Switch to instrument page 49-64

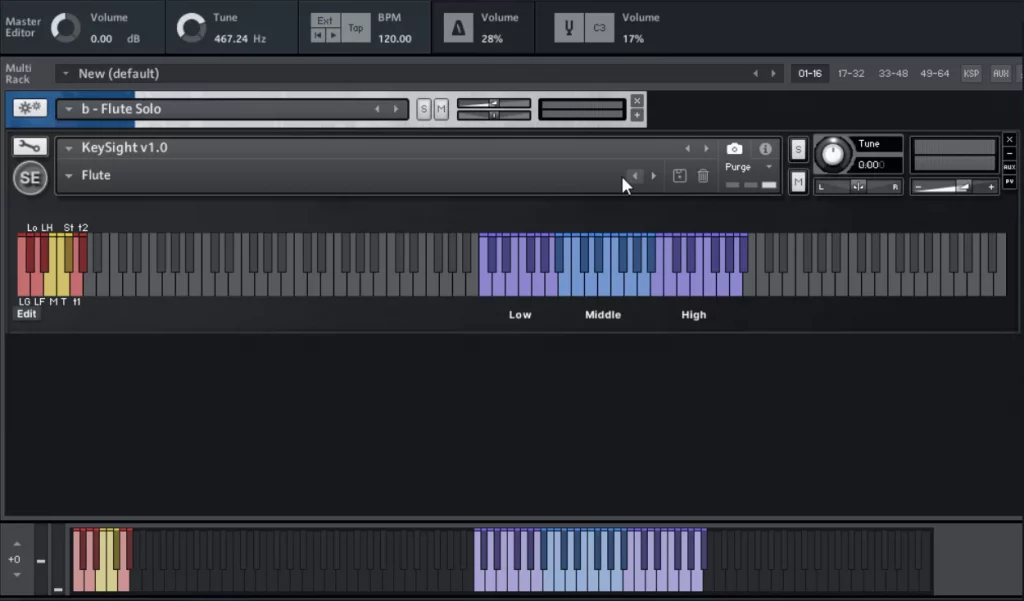click(935, 73)
